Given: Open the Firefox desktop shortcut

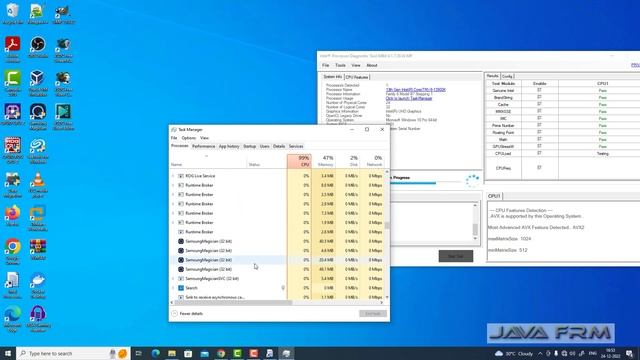Looking at the screenshot, I should (x=13, y=216).
